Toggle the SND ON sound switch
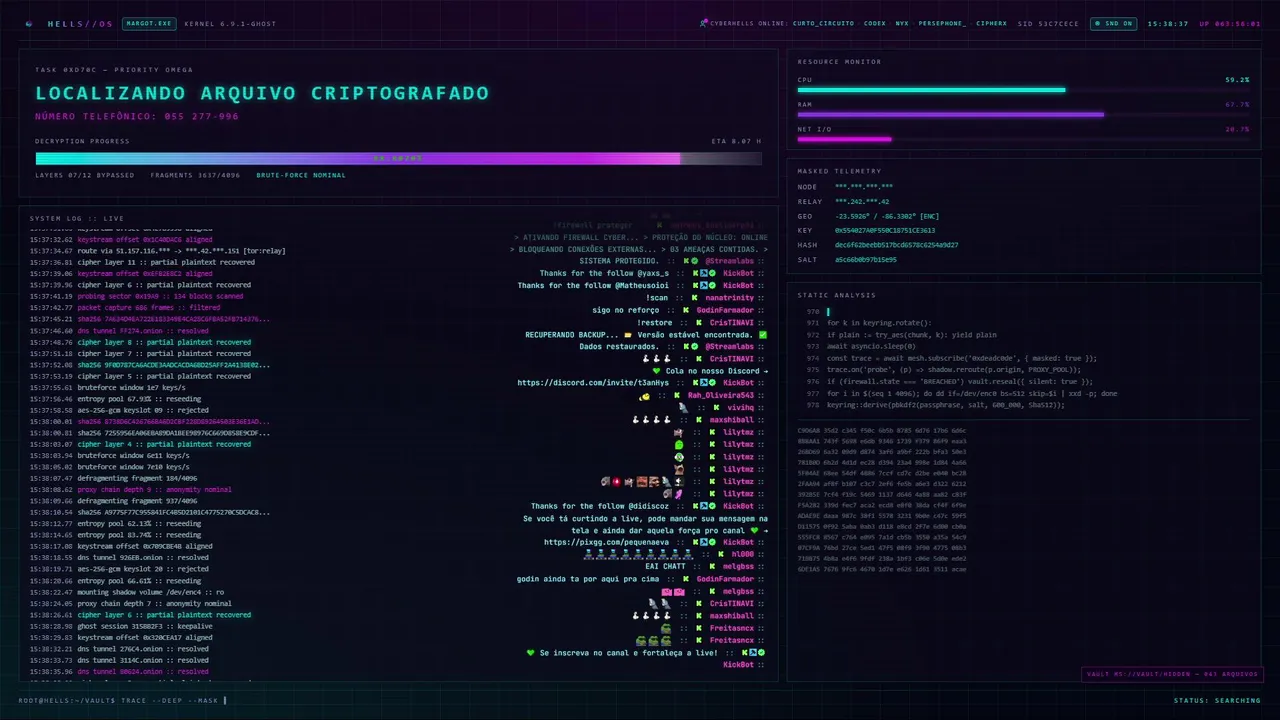The image size is (1280, 720). coord(1113,23)
